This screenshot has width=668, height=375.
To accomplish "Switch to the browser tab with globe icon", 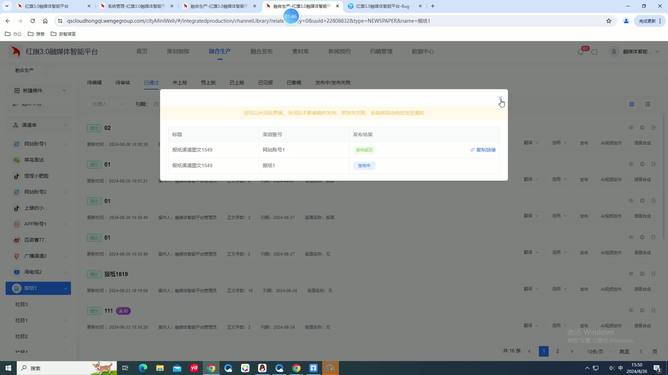I will (383, 6).
